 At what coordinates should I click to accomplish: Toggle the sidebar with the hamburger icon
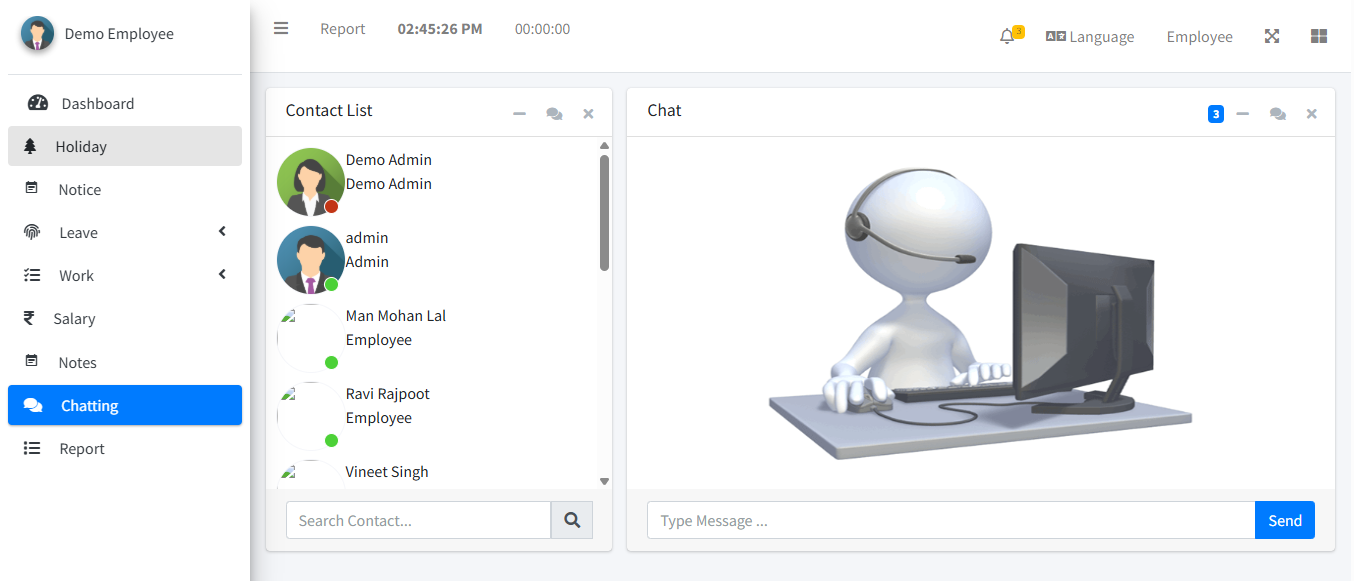[x=281, y=29]
